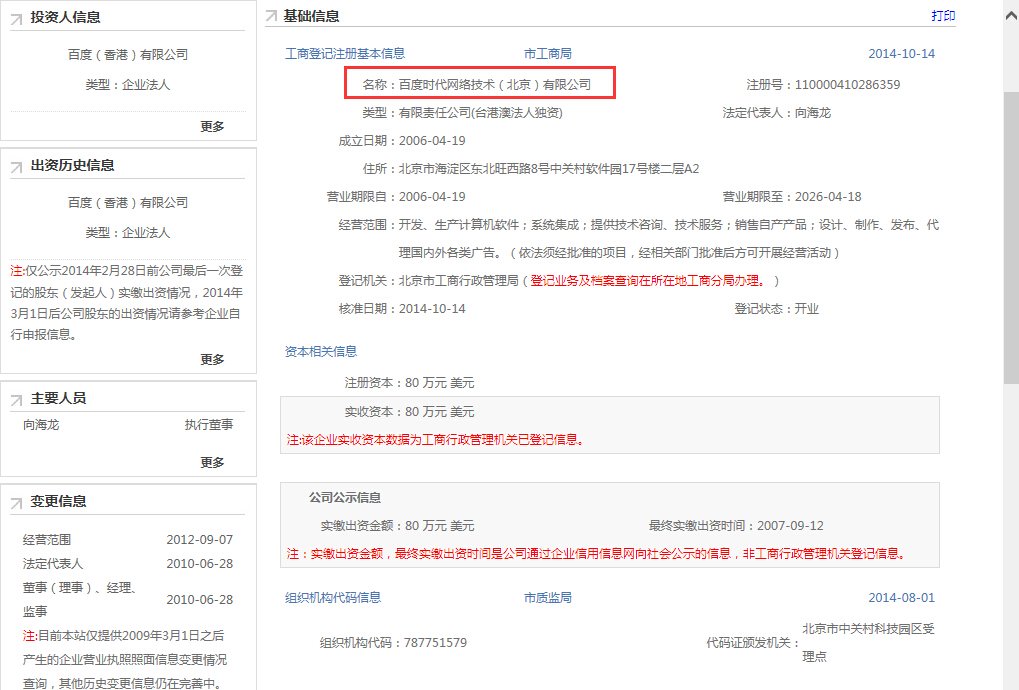The width and height of the screenshot is (1019, 690).
Task: Click the 市质监局 link
Action: 546,597
